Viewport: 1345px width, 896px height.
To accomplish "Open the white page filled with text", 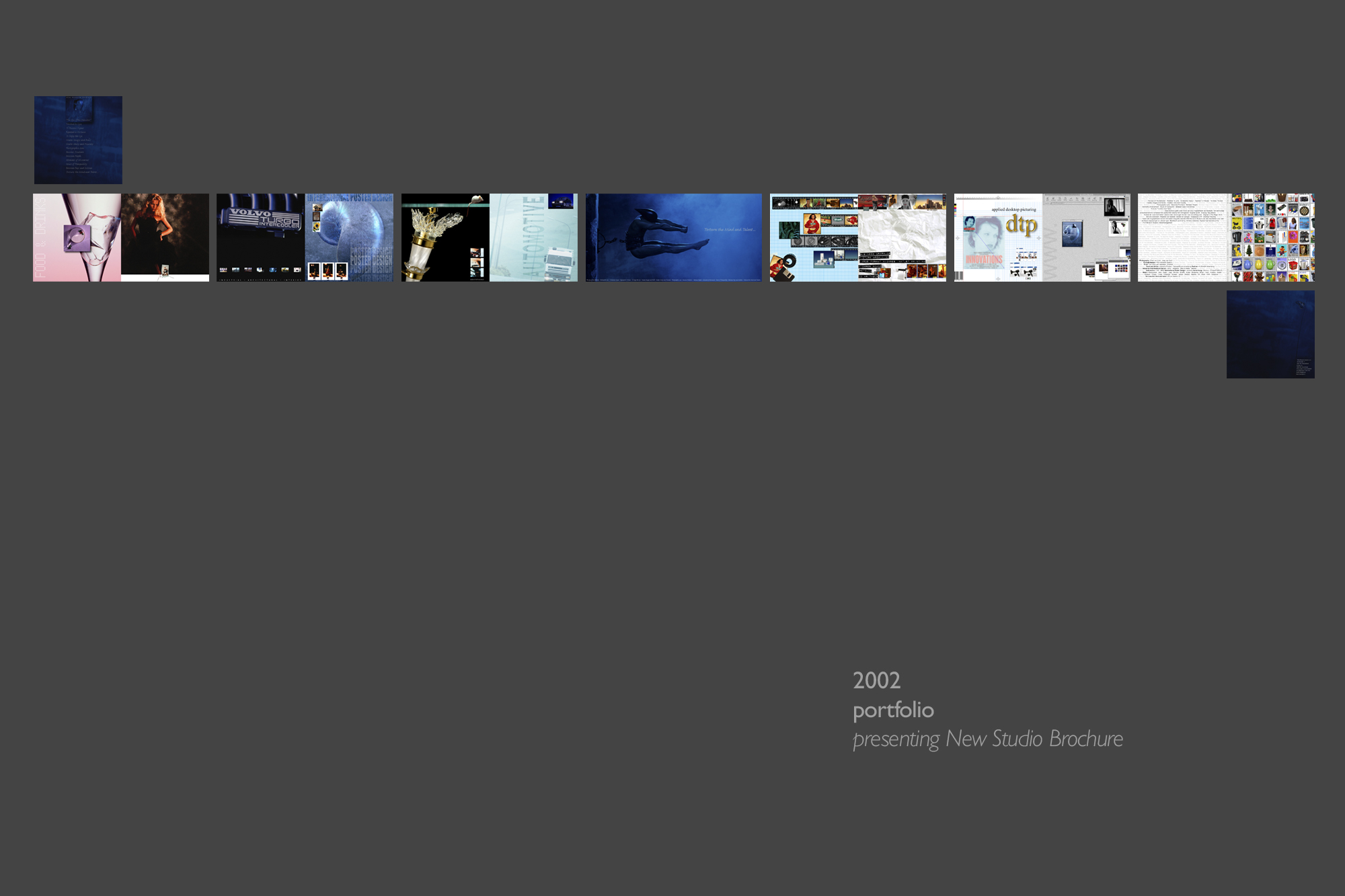I will click(1182, 237).
